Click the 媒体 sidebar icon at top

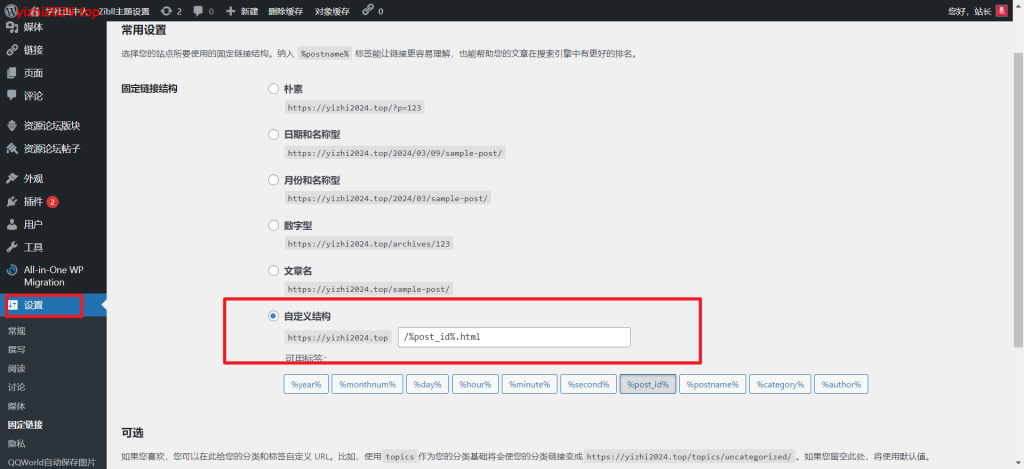coord(12,27)
